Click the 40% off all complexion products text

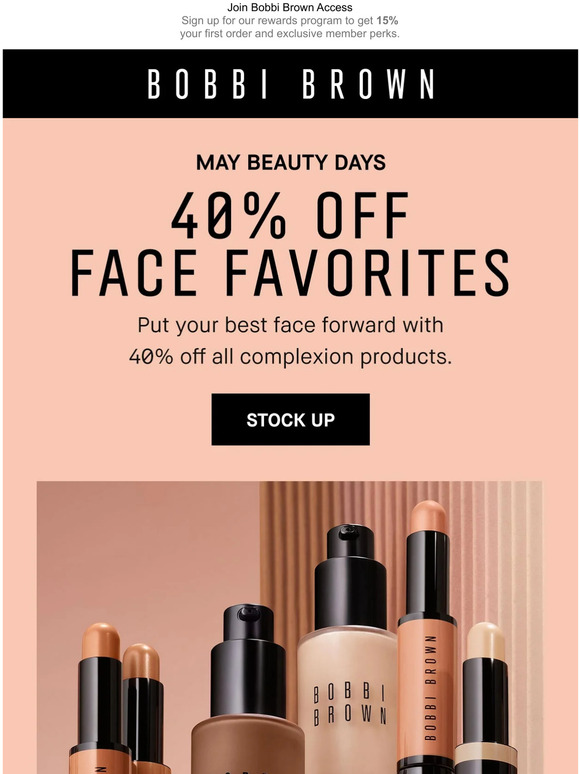tap(290, 356)
